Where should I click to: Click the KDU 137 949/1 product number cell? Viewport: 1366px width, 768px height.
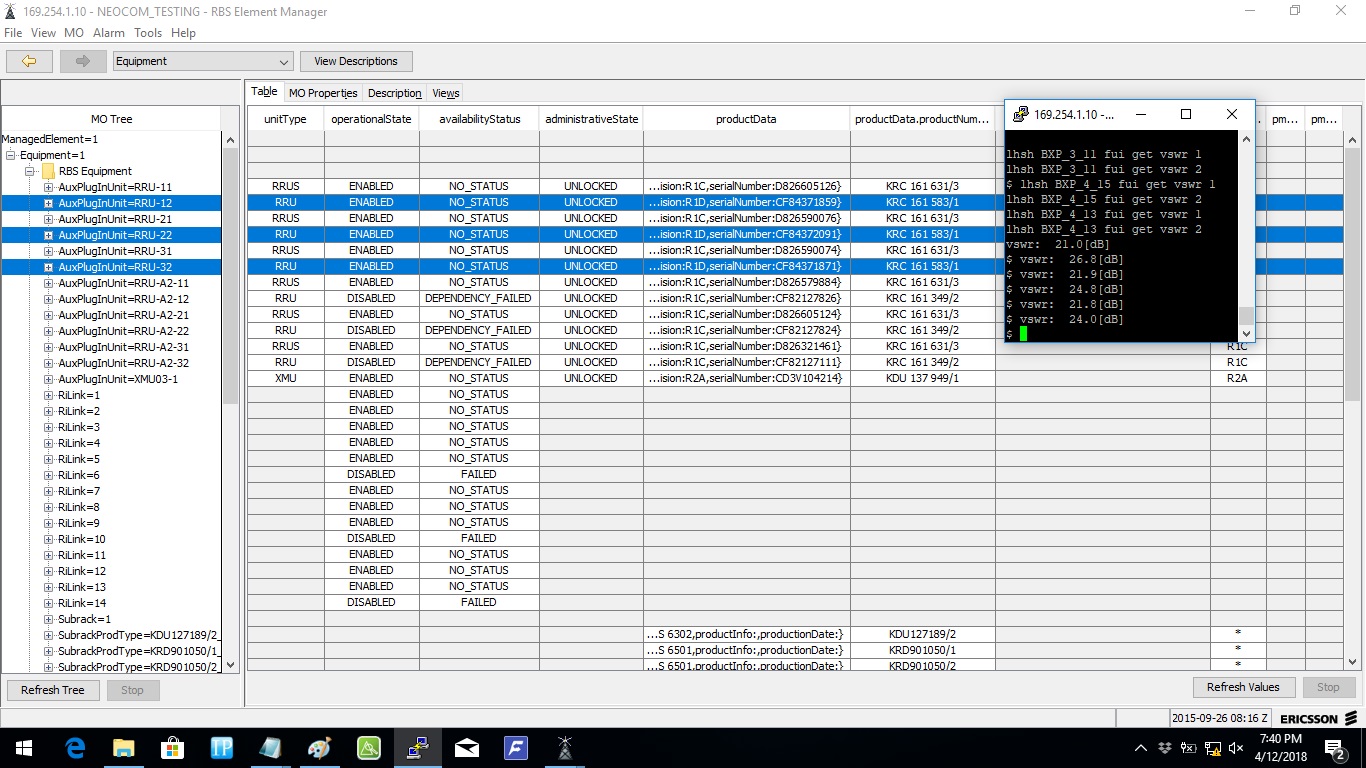click(x=922, y=379)
